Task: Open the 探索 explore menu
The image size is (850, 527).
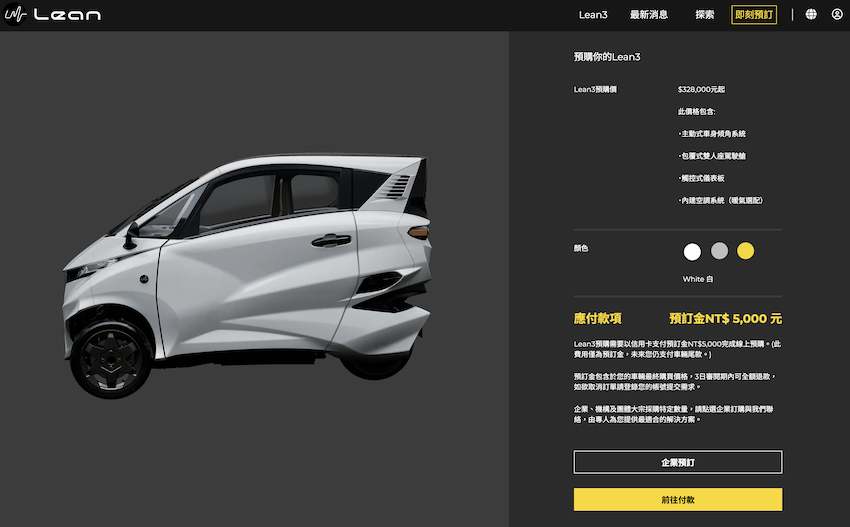Action: pyautogui.click(x=705, y=15)
